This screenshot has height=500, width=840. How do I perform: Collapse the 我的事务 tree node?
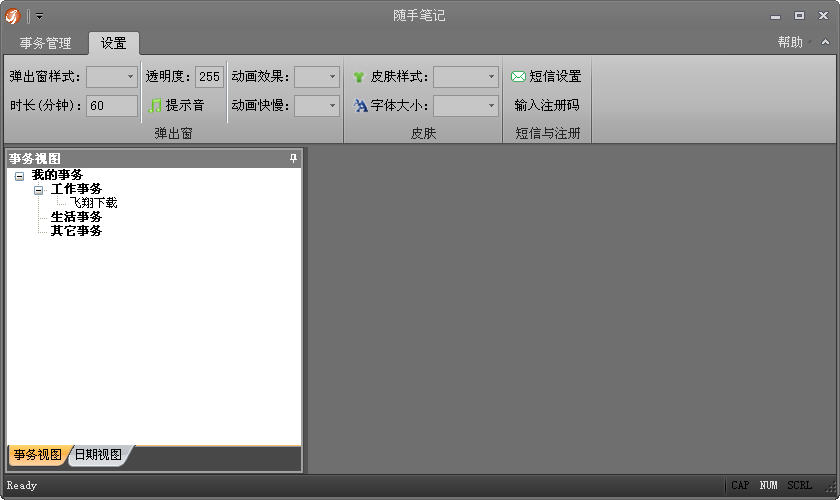(x=20, y=176)
